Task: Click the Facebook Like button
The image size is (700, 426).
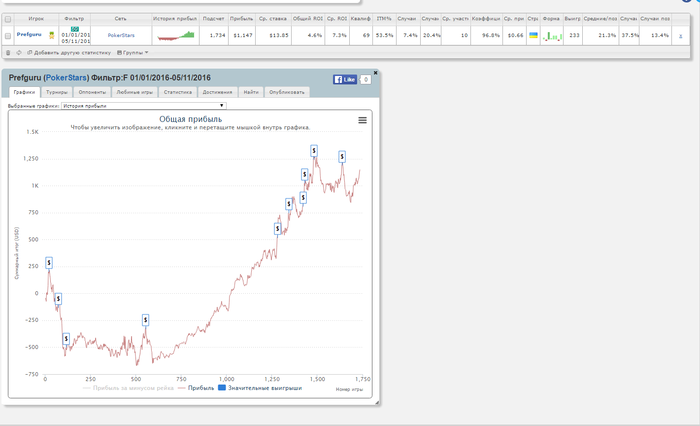Action: [x=345, y=79]
